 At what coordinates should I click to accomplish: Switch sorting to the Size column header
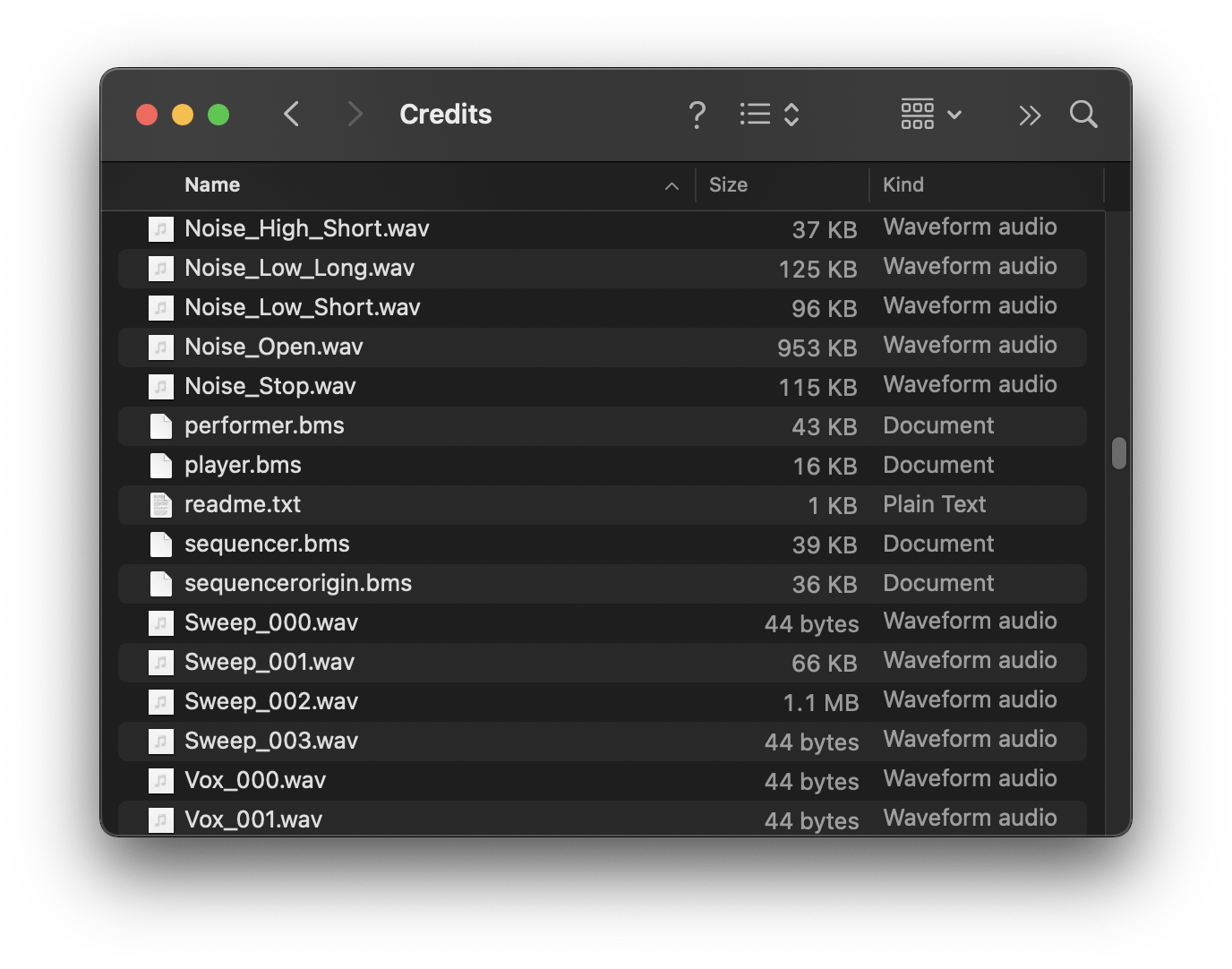coord(728,184)
